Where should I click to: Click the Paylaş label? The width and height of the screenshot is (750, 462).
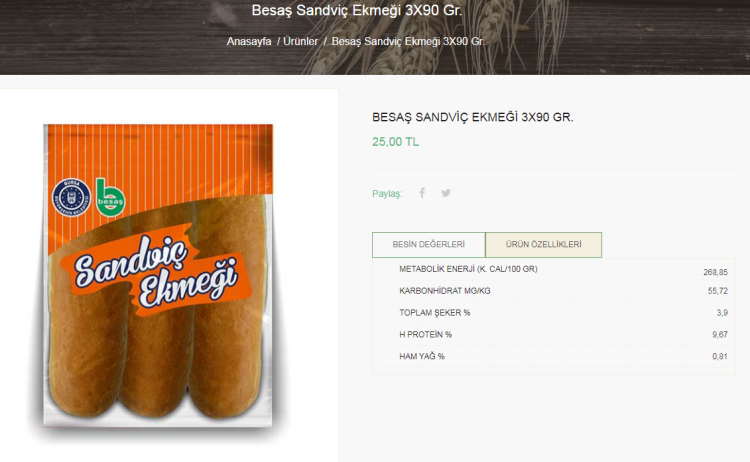(x=386, y=194)
